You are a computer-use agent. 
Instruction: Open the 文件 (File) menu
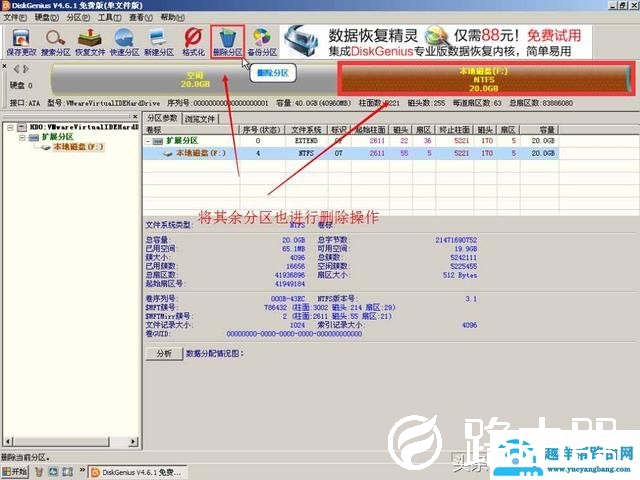click(x=15, y=18)
